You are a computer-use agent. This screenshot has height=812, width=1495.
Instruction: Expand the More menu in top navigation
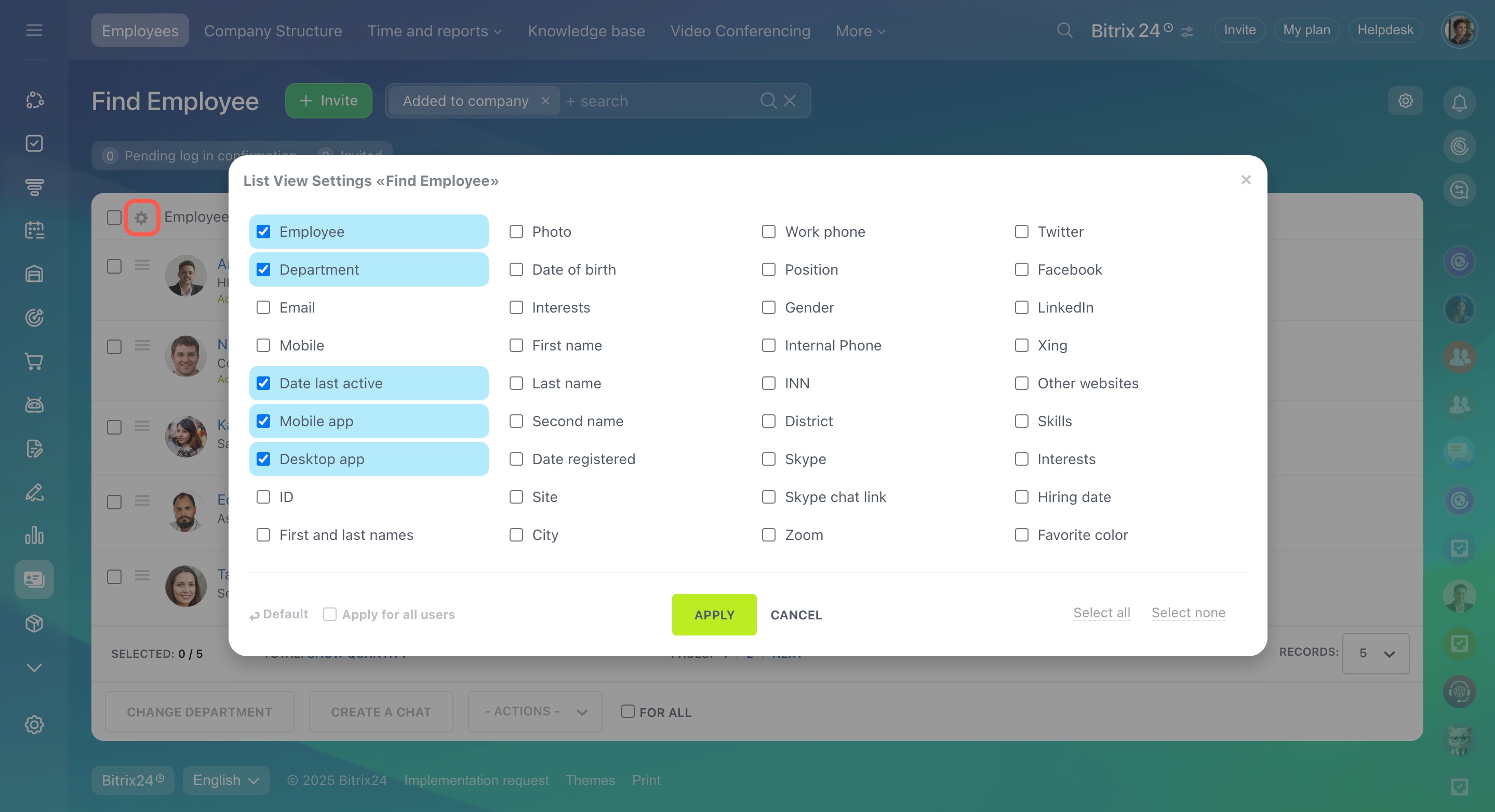(x=860, y=31)
